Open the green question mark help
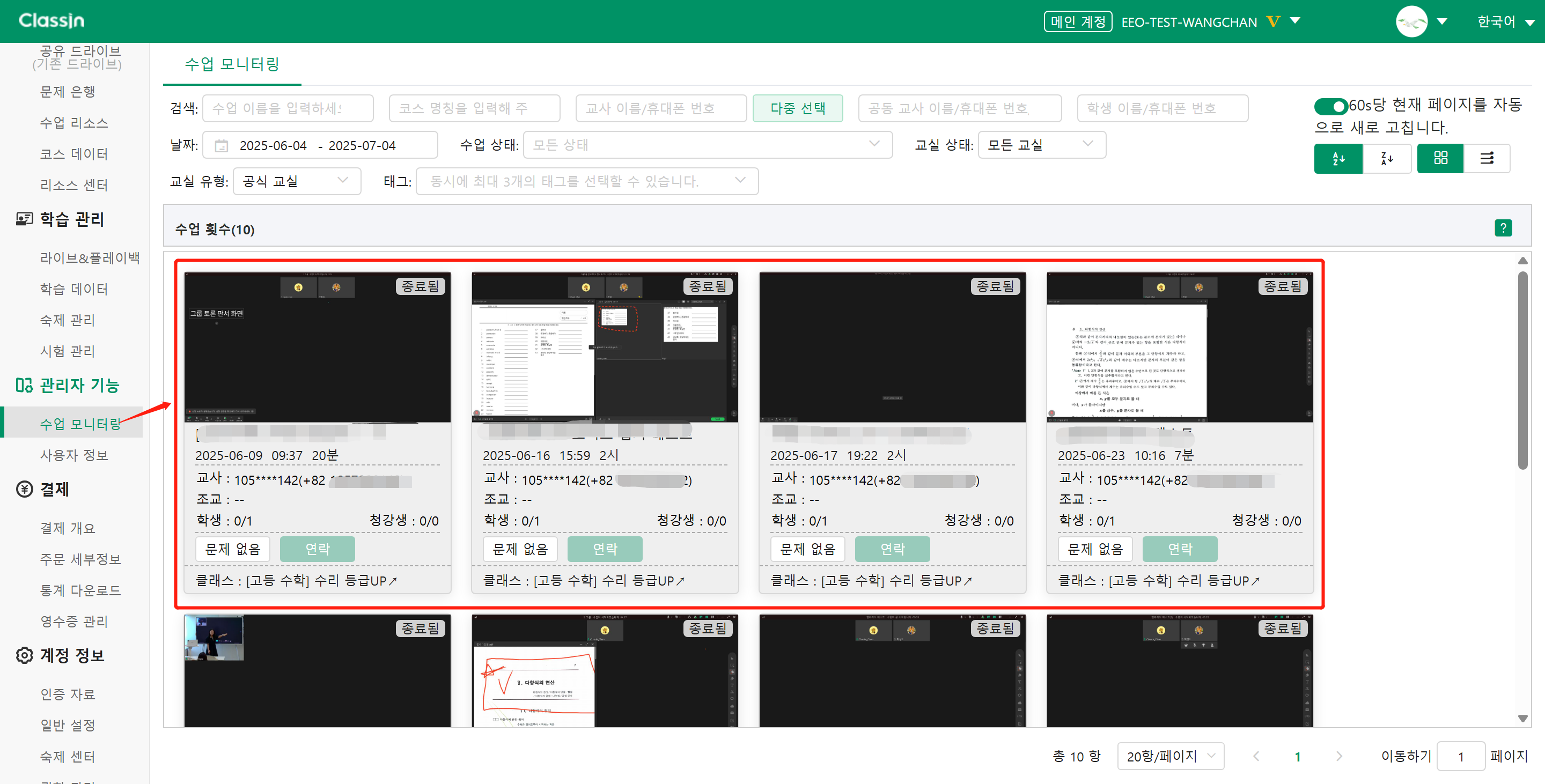1545x784 pixels. [x=1503, y=228]
